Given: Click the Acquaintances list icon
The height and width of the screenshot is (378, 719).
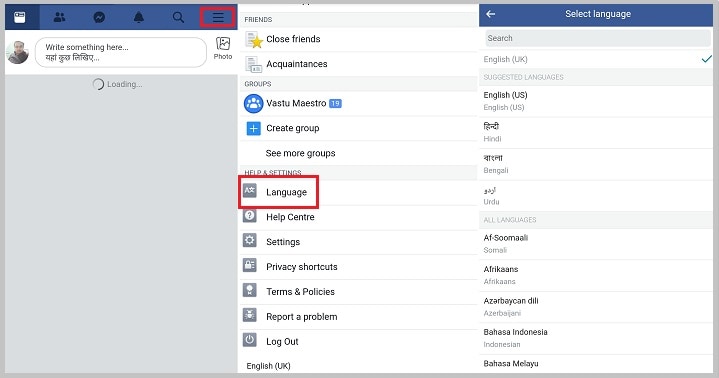Looking at the screenshot, I should click(253, 64).
